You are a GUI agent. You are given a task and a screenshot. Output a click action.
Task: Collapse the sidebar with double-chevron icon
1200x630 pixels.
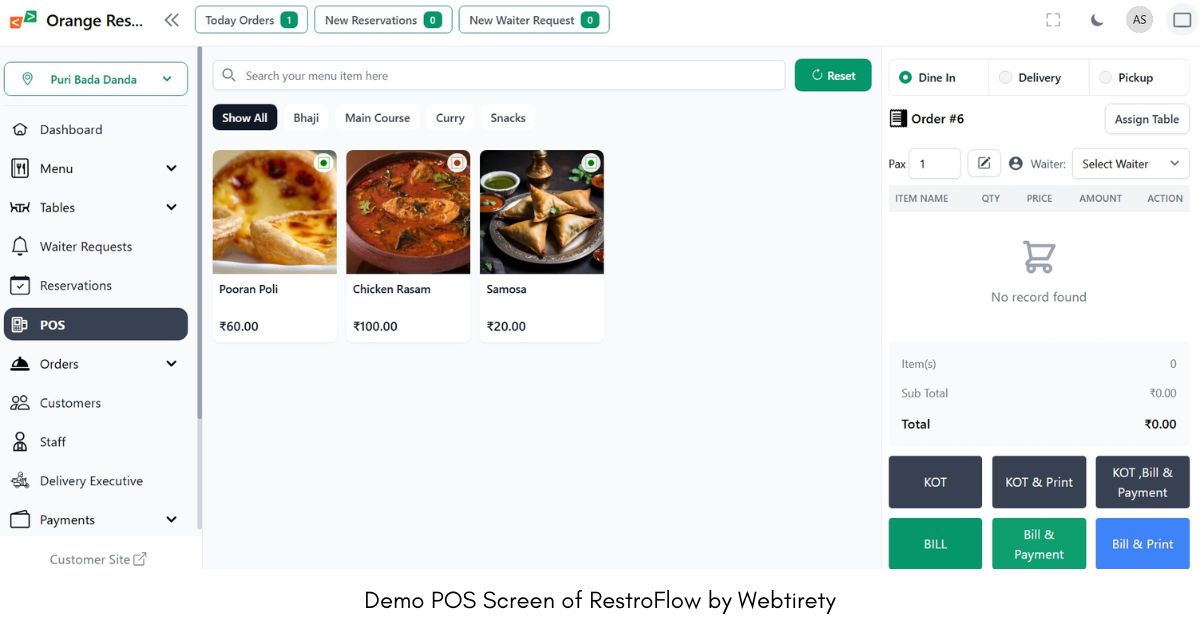(172, 20)
